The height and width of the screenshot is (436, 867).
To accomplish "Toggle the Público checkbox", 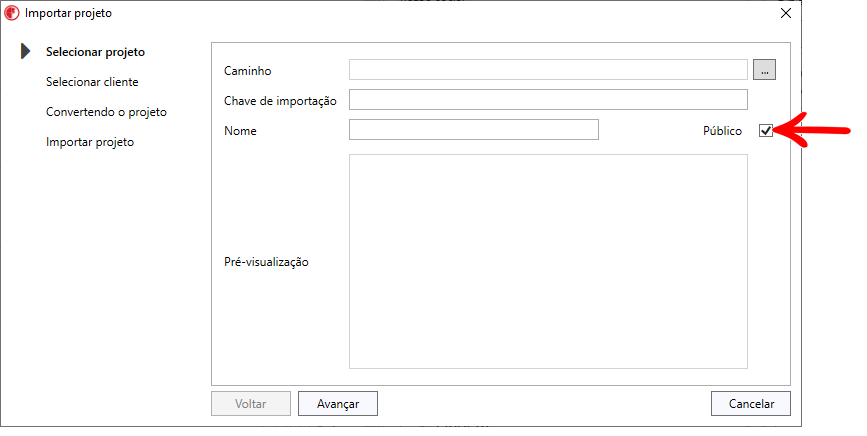I will (766, 130).
